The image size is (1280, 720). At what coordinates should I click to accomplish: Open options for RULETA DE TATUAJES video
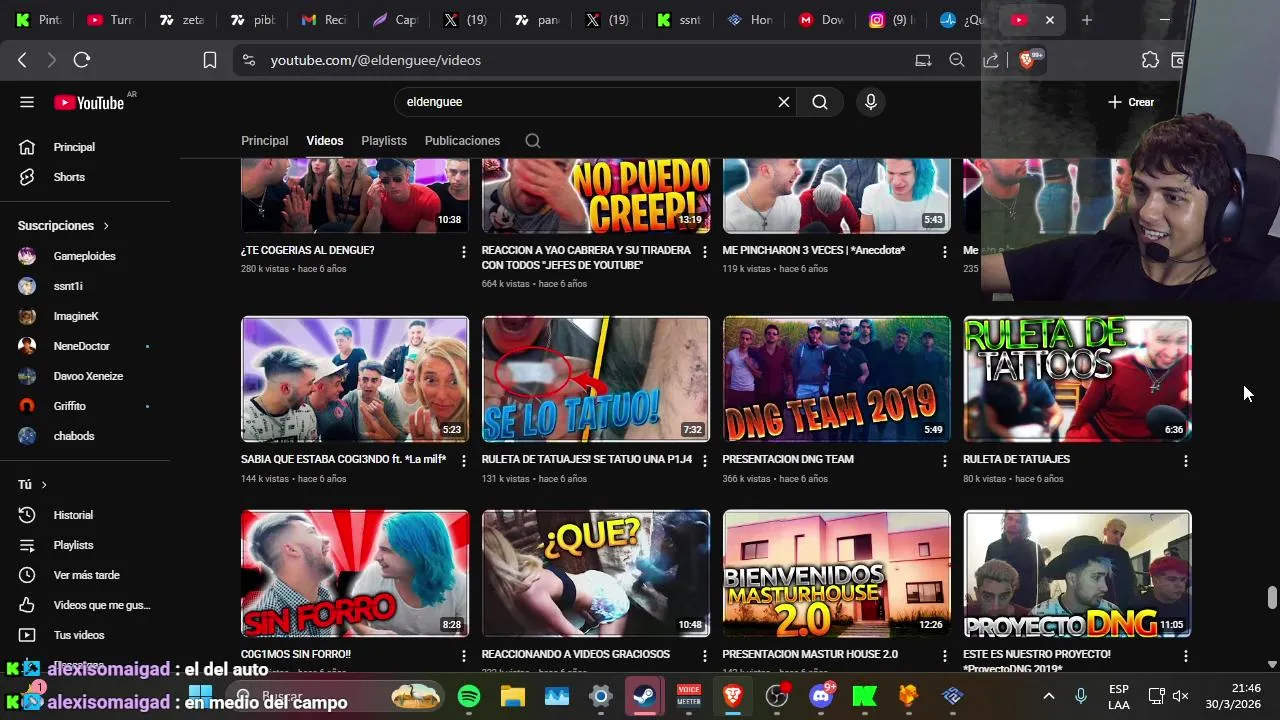tap(1186, 461)
